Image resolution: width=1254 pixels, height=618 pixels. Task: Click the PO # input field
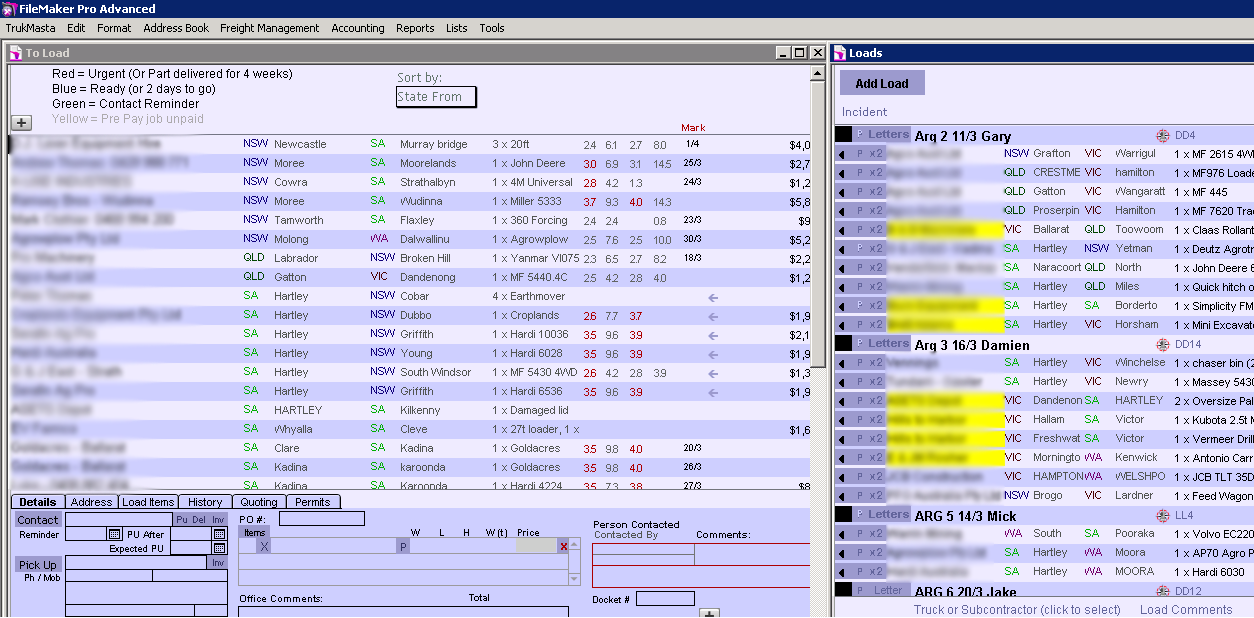tap(322, 519)
